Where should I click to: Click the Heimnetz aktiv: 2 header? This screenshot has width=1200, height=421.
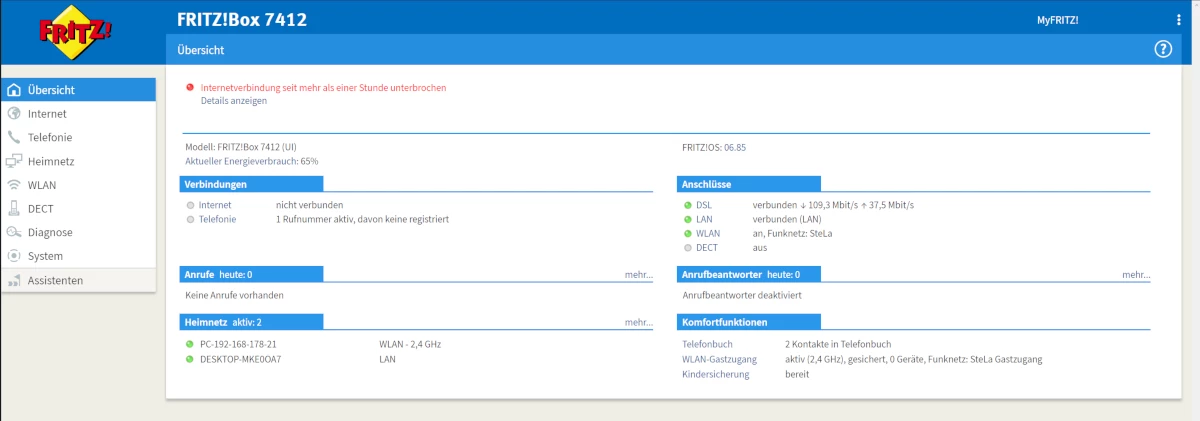[252, 323]
